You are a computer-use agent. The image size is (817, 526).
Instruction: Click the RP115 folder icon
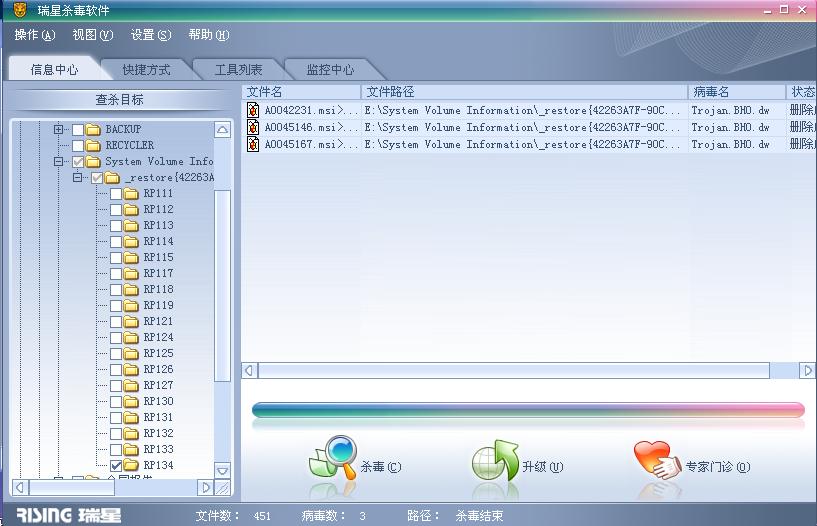point(131,258)
